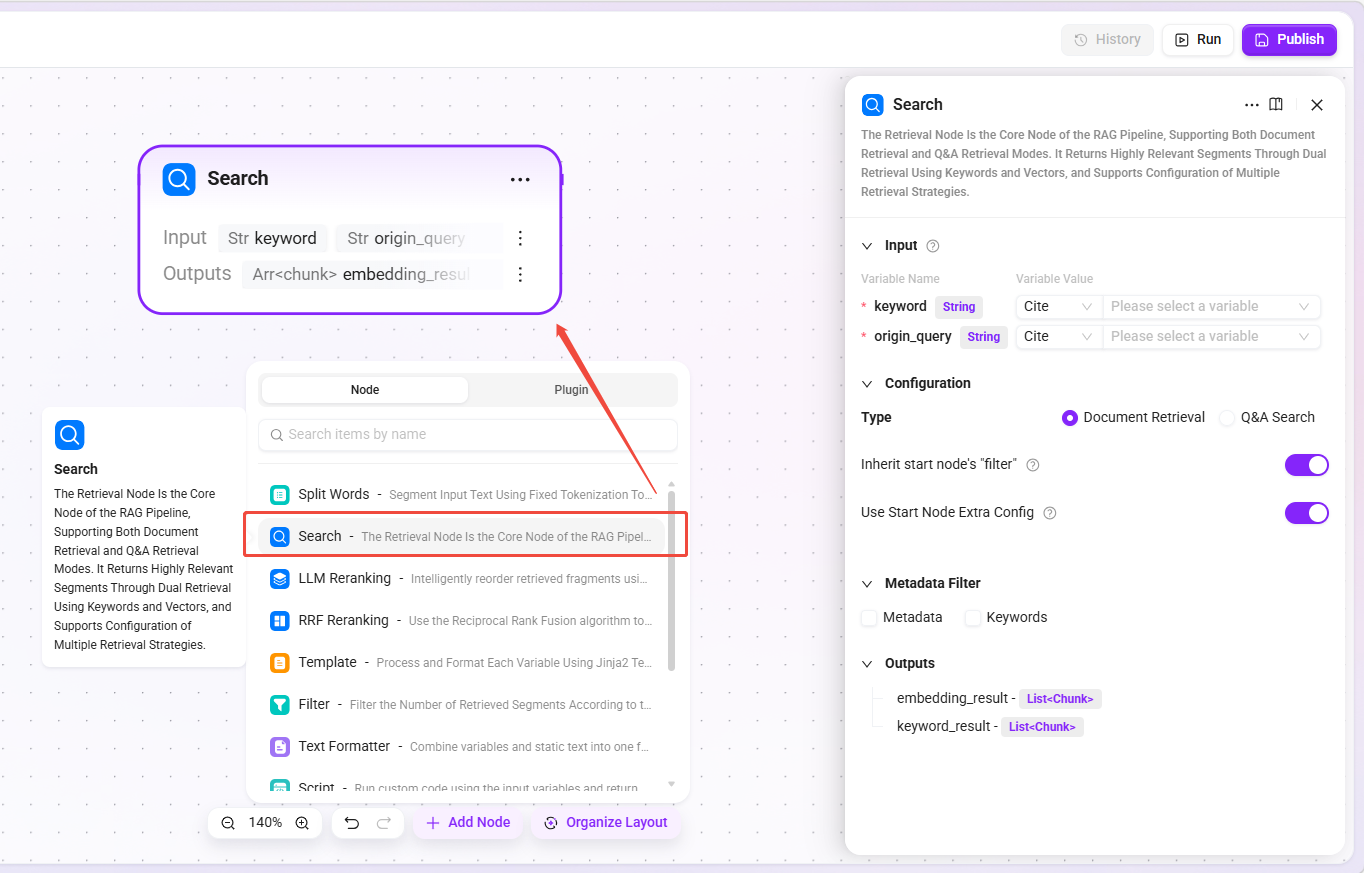Open the Outputs row's vertical dots menu
Image resolution: width=1364 pixels, height=873 pixels.
click(520, 274)
